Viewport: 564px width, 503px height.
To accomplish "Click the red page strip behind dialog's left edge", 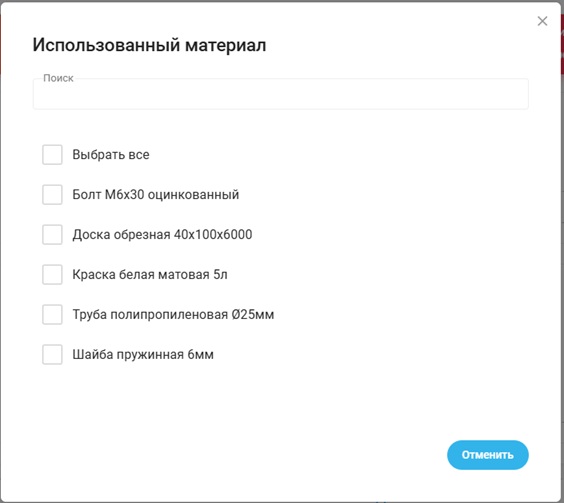I will point(1,45).
